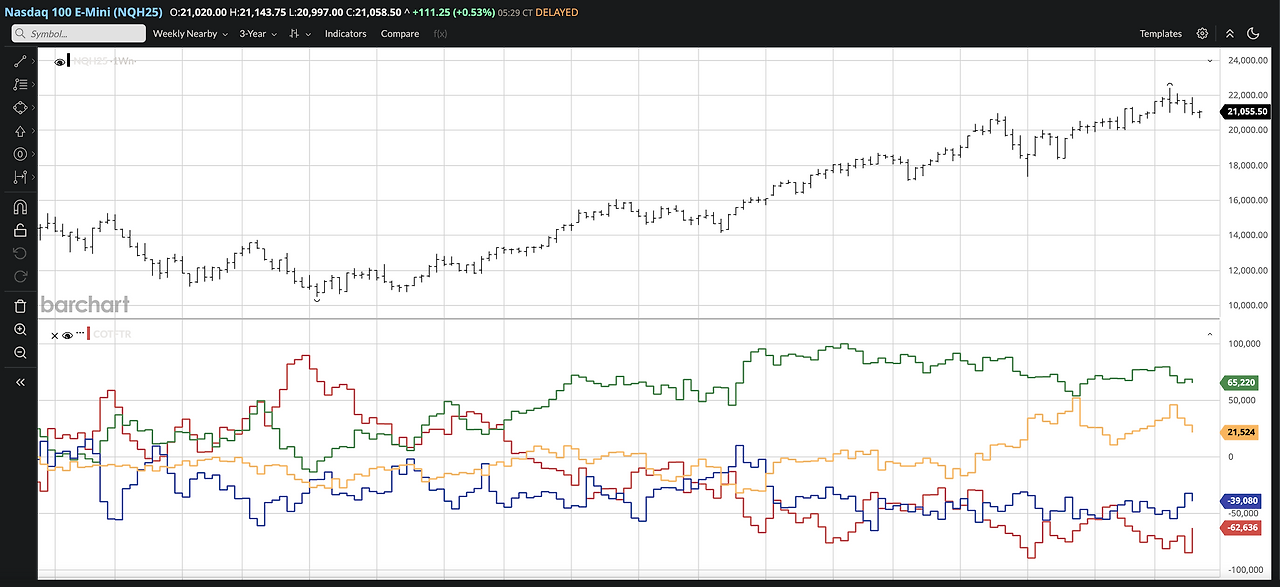Image resolution: width=1280 pixels, height=587 pixels.
Task: Collapse the top chart header
Action: click(x=1230, y=33)
